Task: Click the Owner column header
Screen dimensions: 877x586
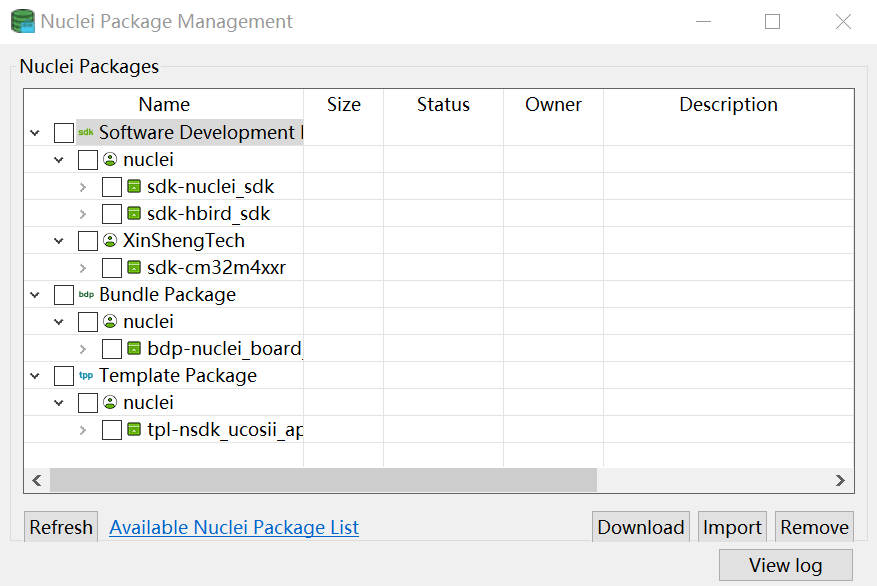Action: [x=553, y=105]
